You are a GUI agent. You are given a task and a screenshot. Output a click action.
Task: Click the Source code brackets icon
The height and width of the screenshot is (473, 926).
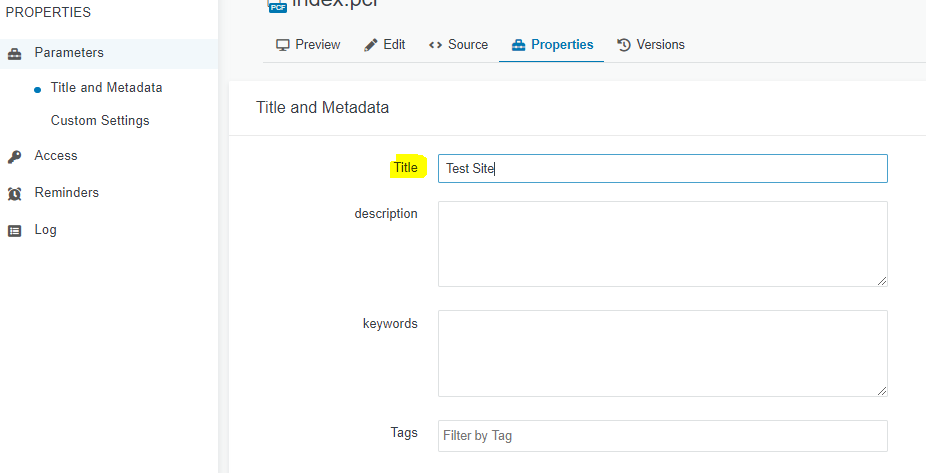[435, 45]
